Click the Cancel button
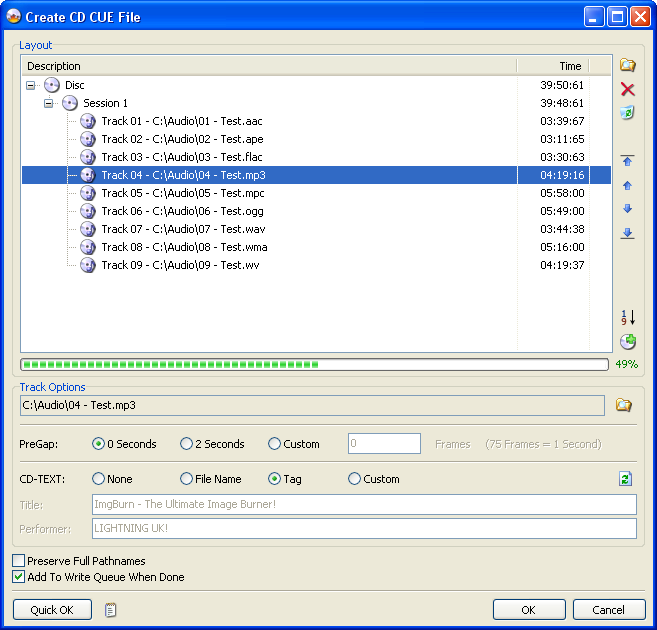 pos(608,609)
